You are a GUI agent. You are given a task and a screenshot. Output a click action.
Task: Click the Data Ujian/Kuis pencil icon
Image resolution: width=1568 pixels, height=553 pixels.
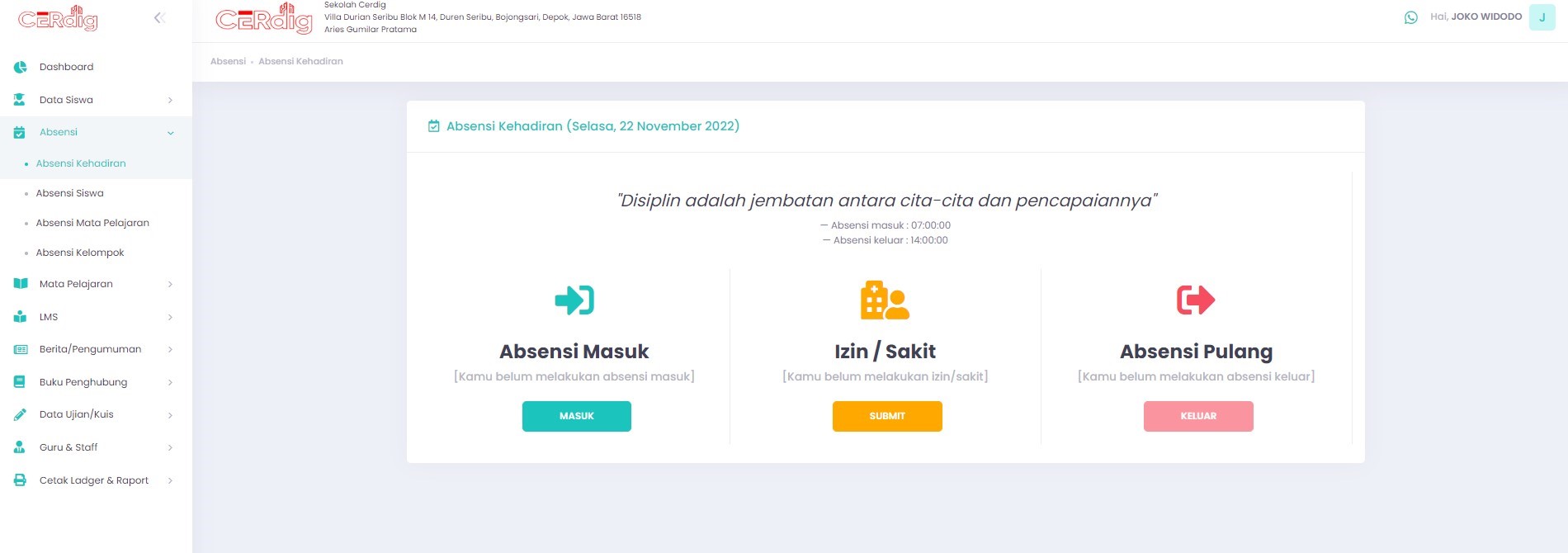[21, 414]
